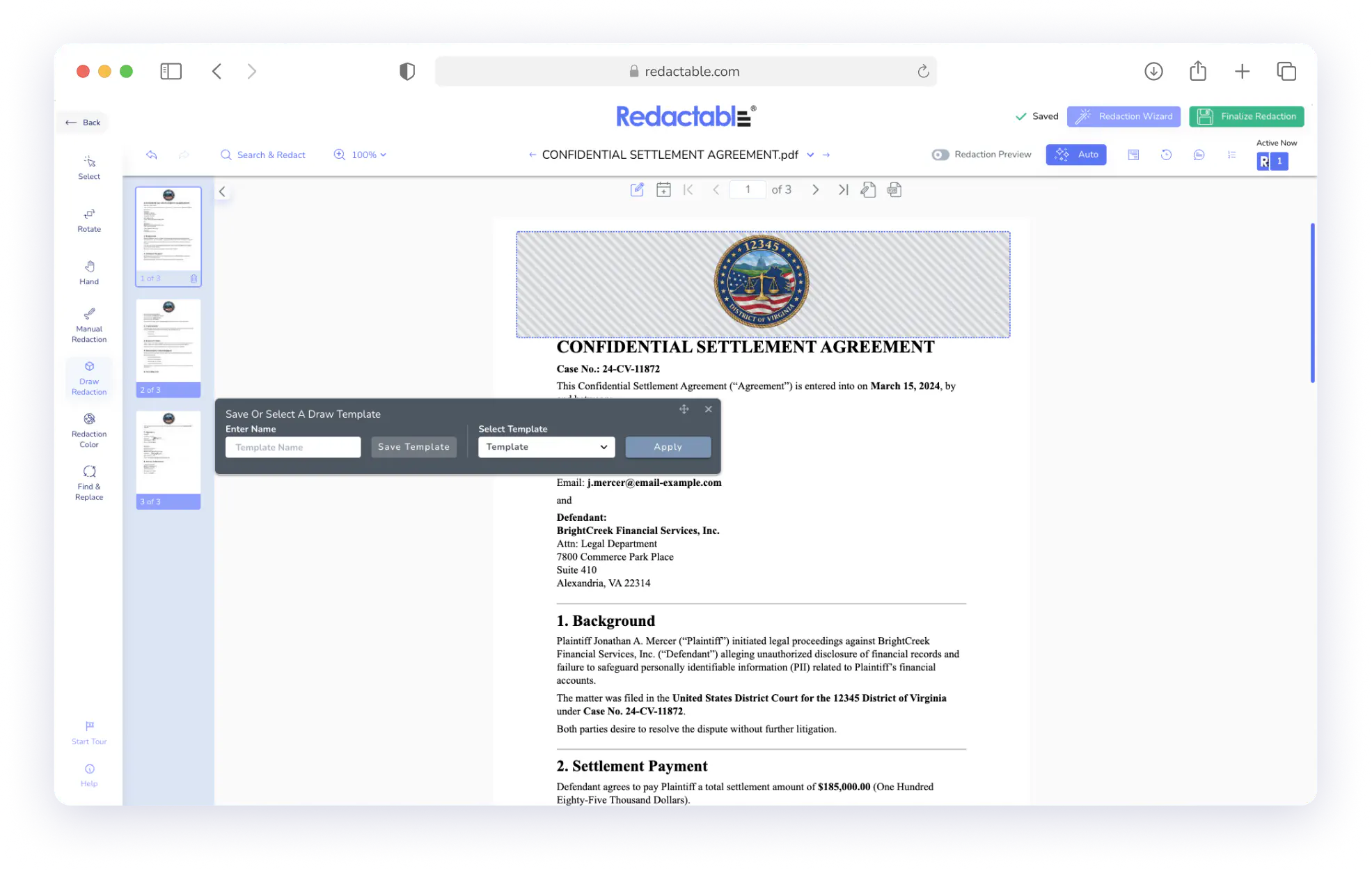Jump to the last page

(x=843, y=189)
